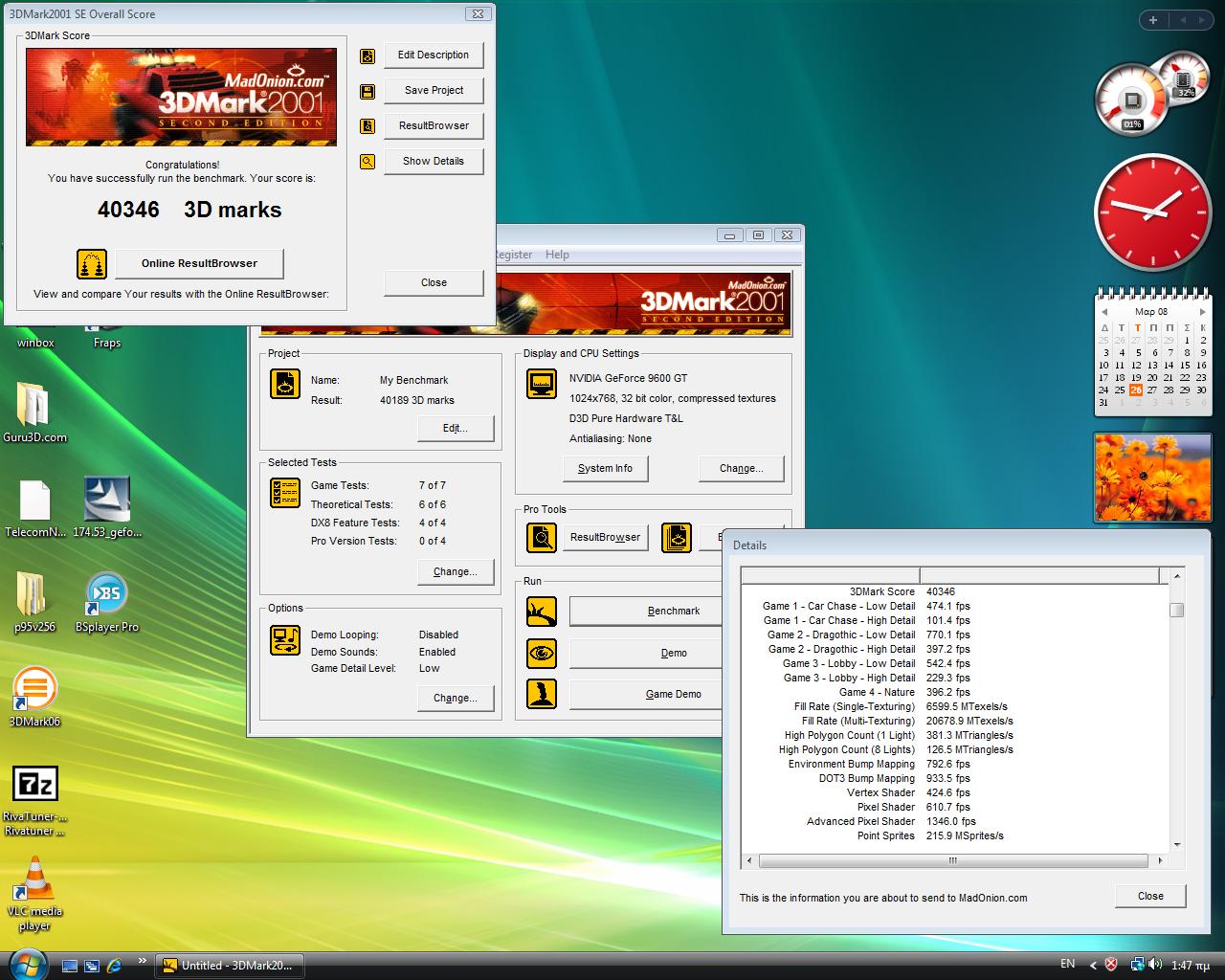
Task: Open the Register menu
Action: tap(514, 255)
